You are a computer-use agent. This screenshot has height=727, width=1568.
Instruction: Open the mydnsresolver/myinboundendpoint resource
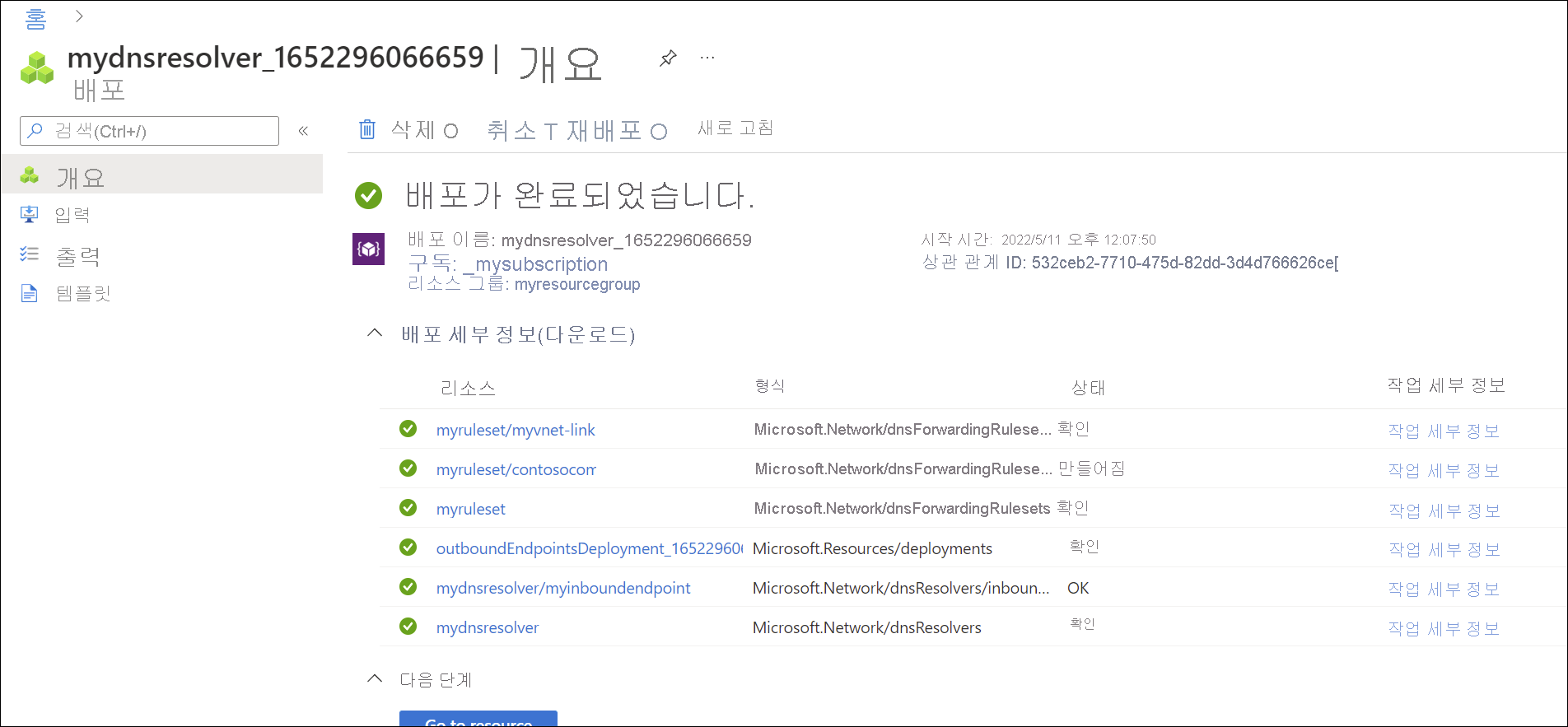click(563, 588)
